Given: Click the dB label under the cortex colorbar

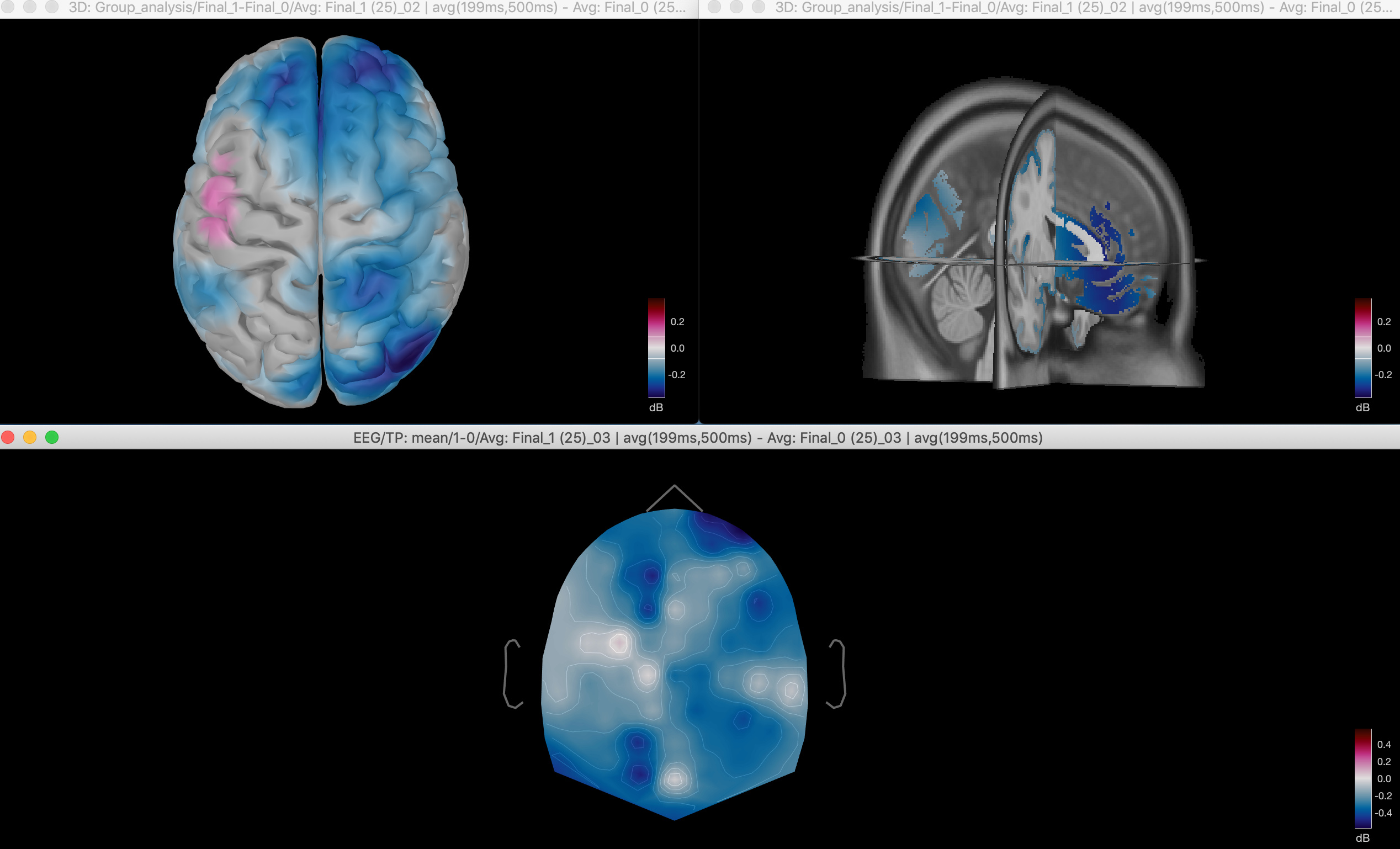Looking at the screenshot, I should click(x=656, y=407).
